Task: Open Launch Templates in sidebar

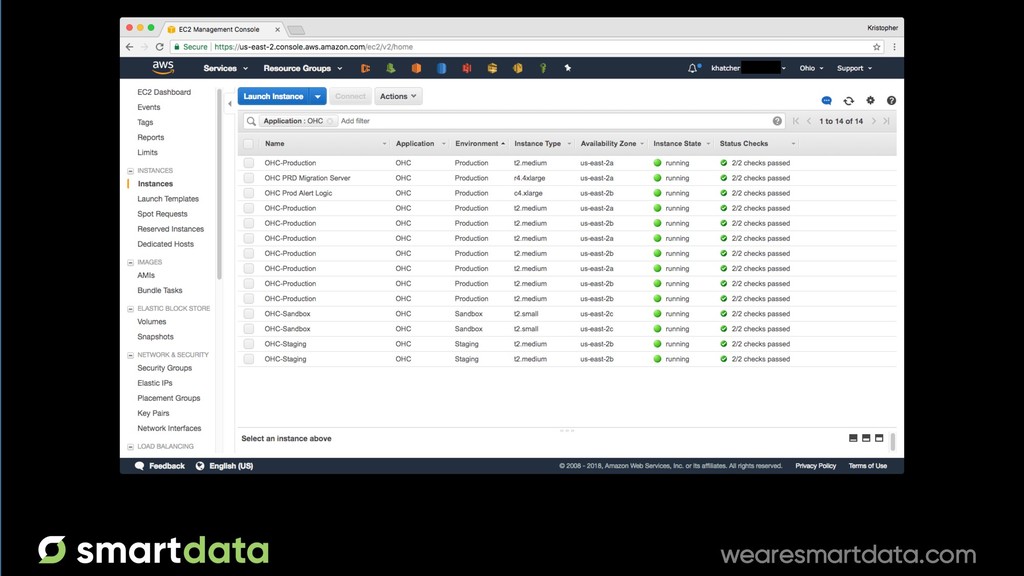Action: coord(168,199)
